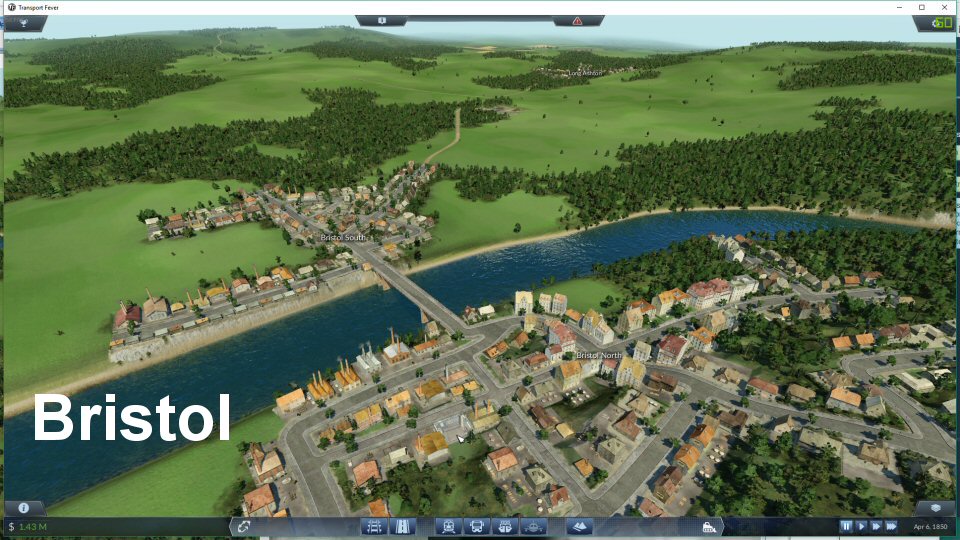Click the Bristol South town label
Viewport: 960px width, 540px height.
pos(343,238)
